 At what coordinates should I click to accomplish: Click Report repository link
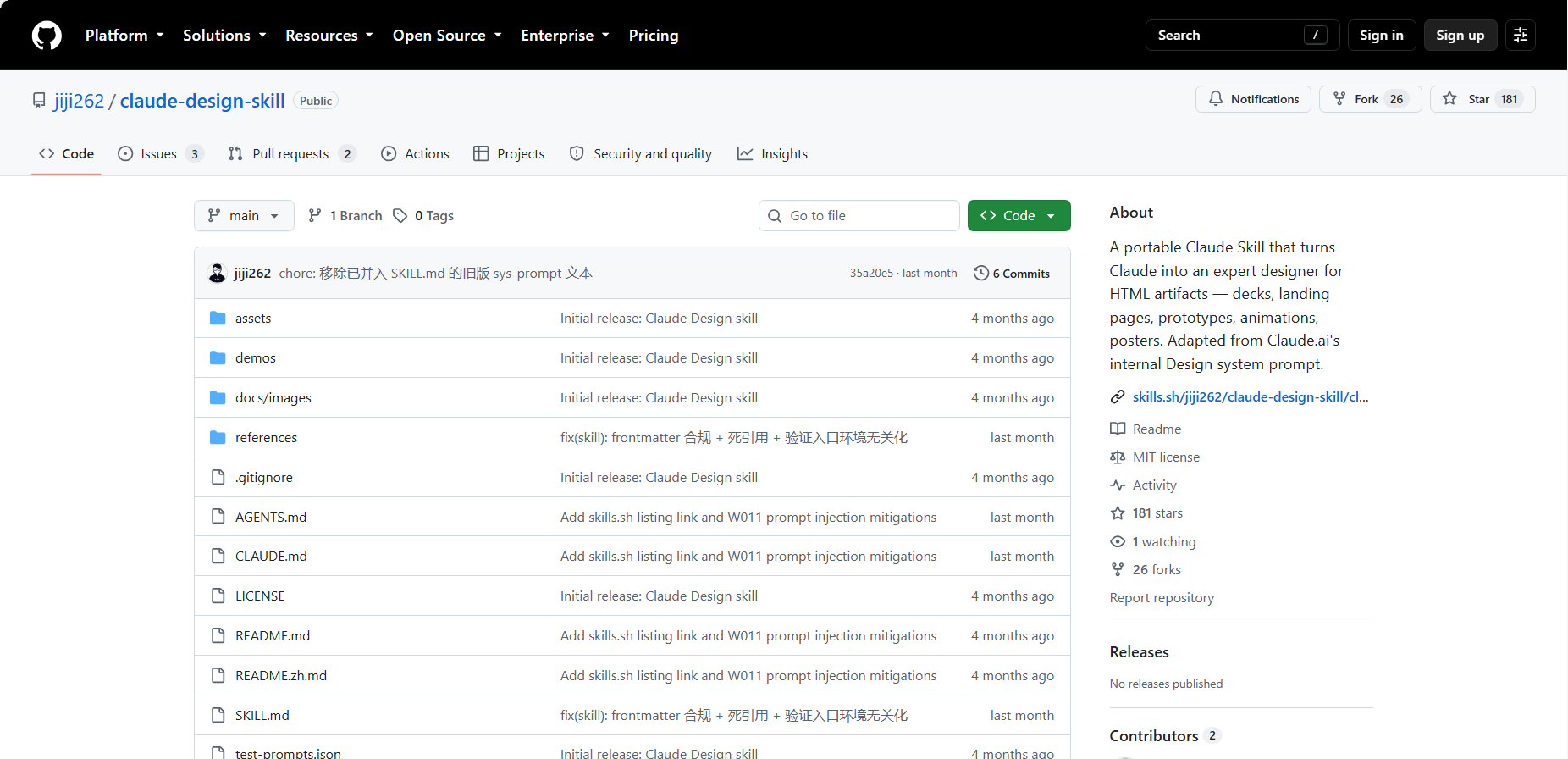click(1162, 598)
